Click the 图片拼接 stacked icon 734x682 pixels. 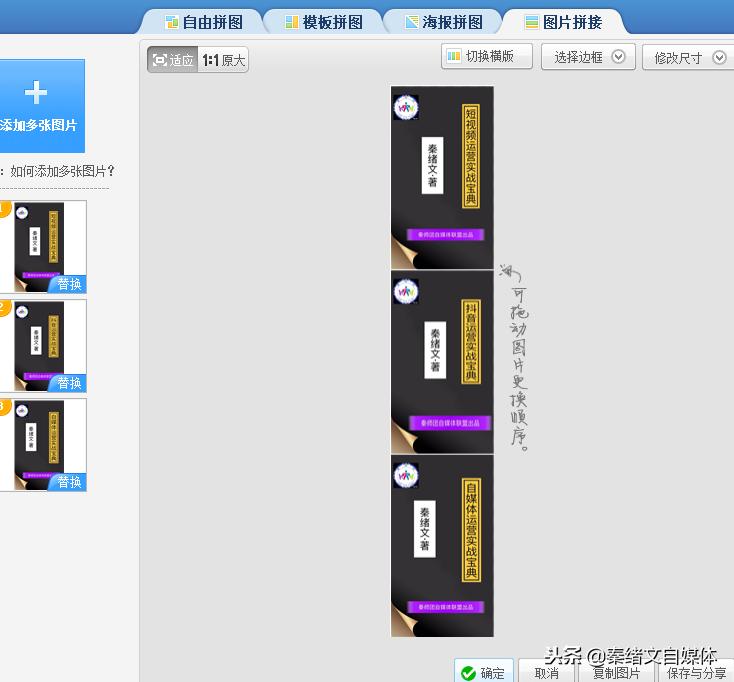[531, 22]
